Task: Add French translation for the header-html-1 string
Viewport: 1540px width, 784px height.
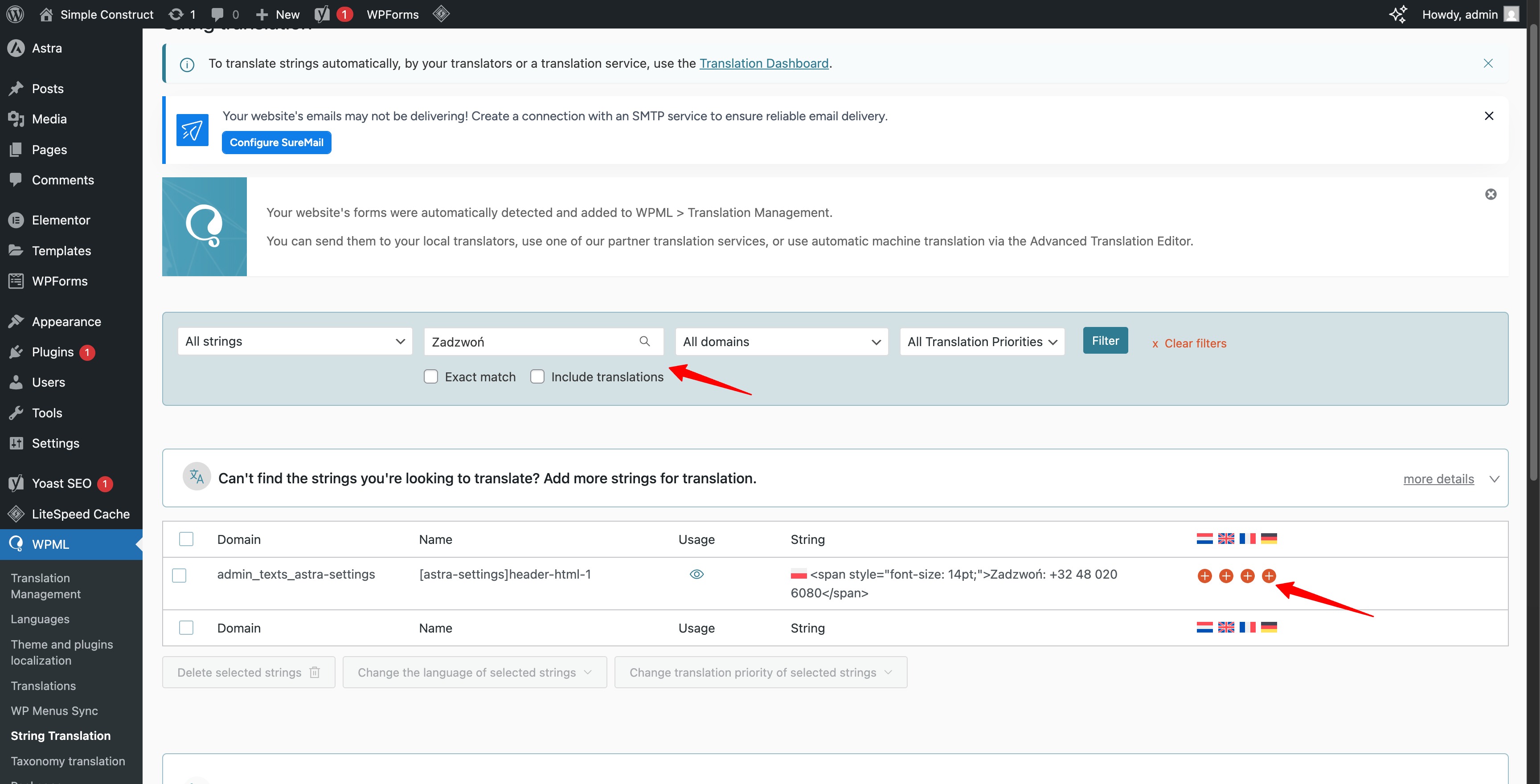Action: click(x=1248, y=576)
